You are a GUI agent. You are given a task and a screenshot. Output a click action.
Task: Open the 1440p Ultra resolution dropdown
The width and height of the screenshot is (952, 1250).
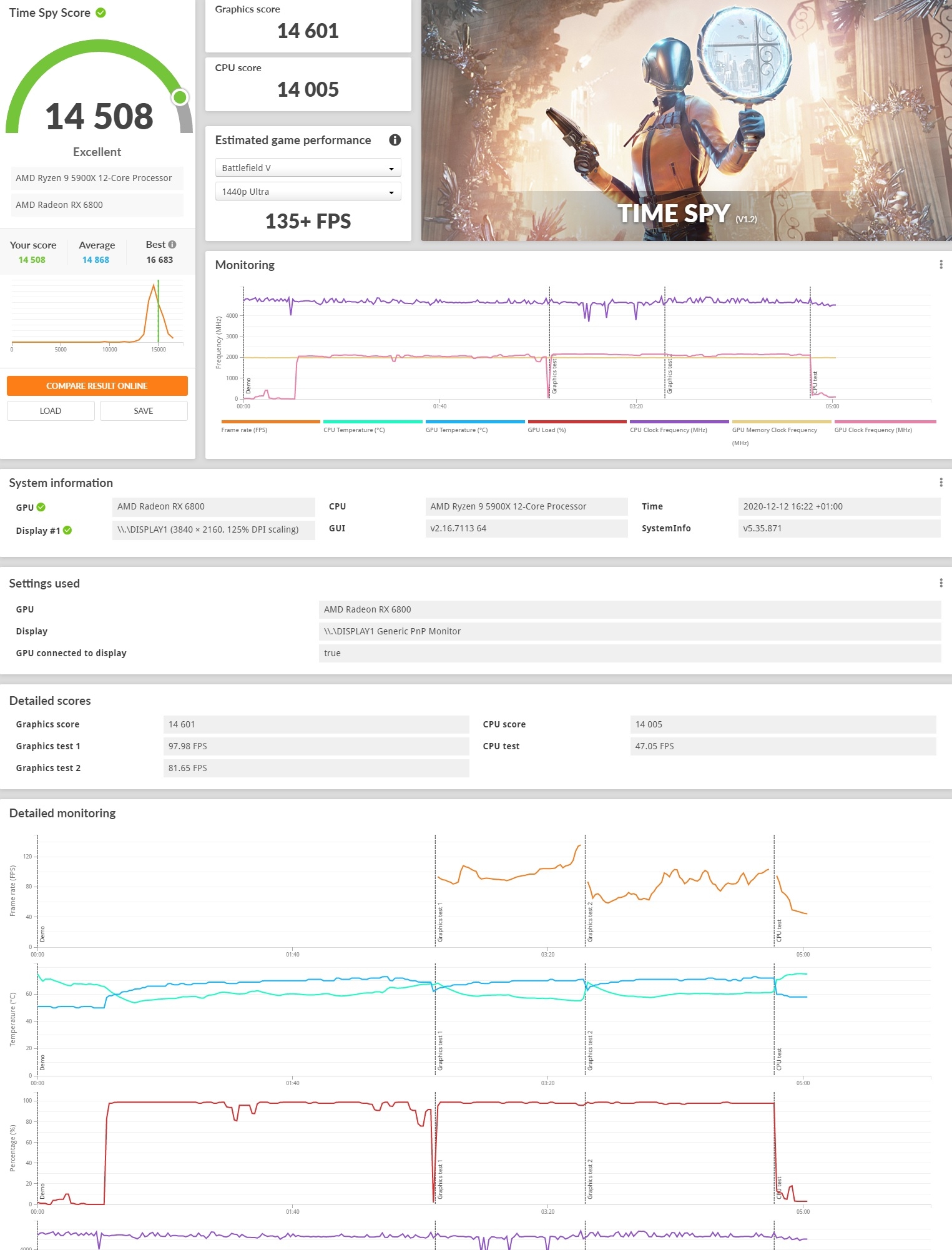[x=308, y=192]
